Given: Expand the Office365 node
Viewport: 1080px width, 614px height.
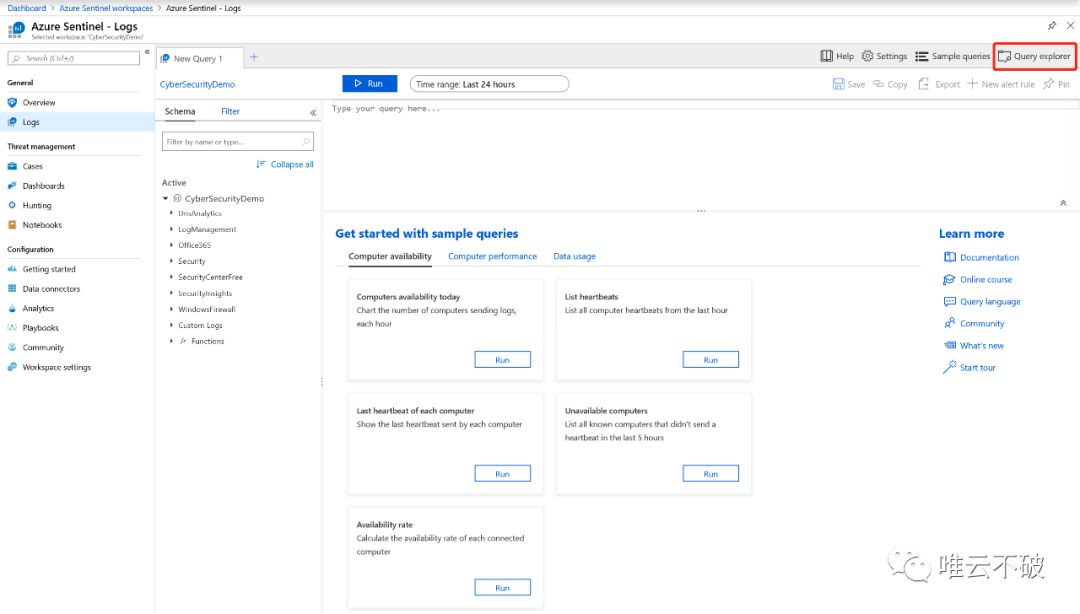Looking at the screenshot, I should coord(172,245).
